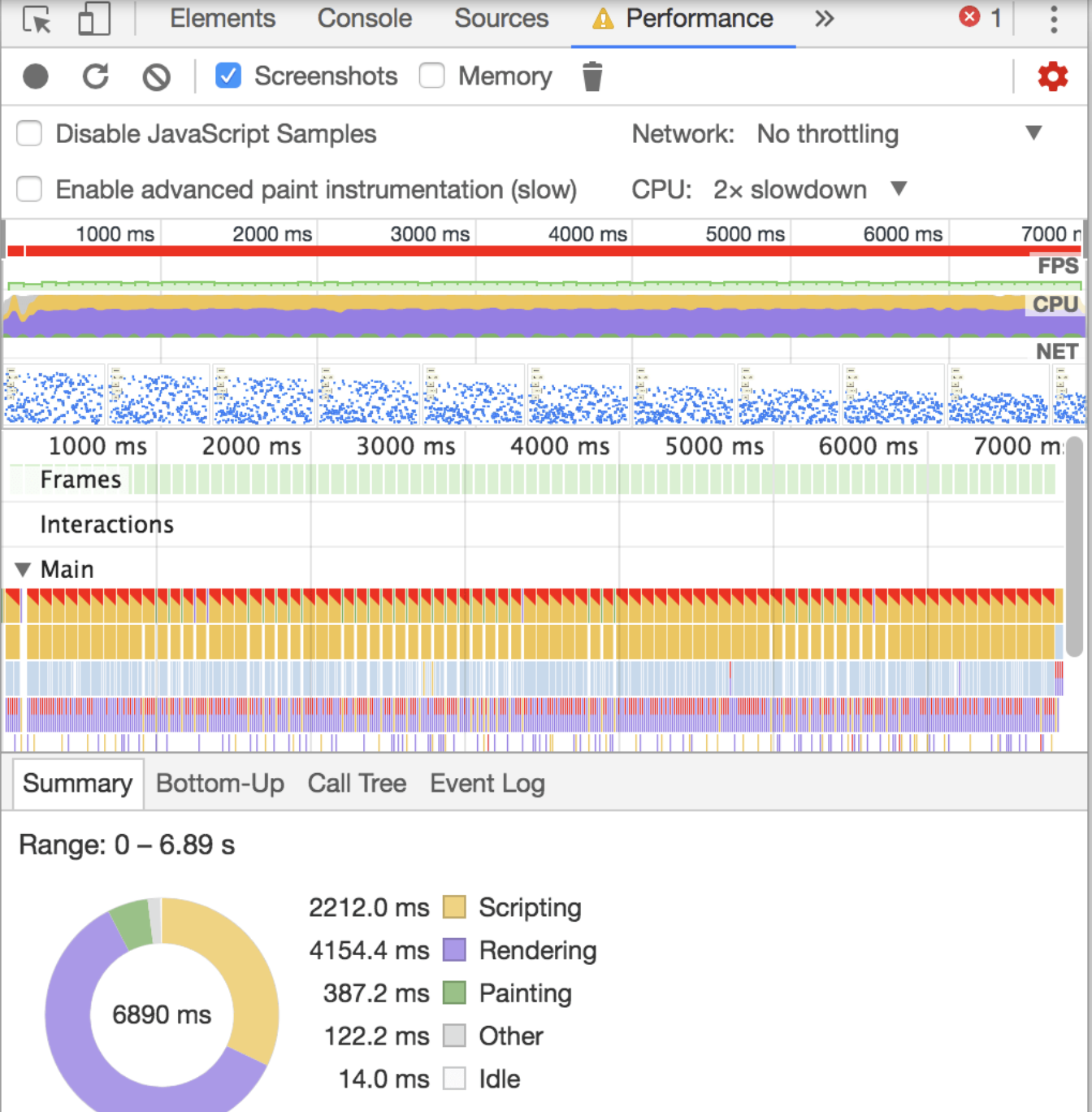Click the 5000 ms flame chart ruler marker
This screenshot has width=1092, height=1112.
714,446
